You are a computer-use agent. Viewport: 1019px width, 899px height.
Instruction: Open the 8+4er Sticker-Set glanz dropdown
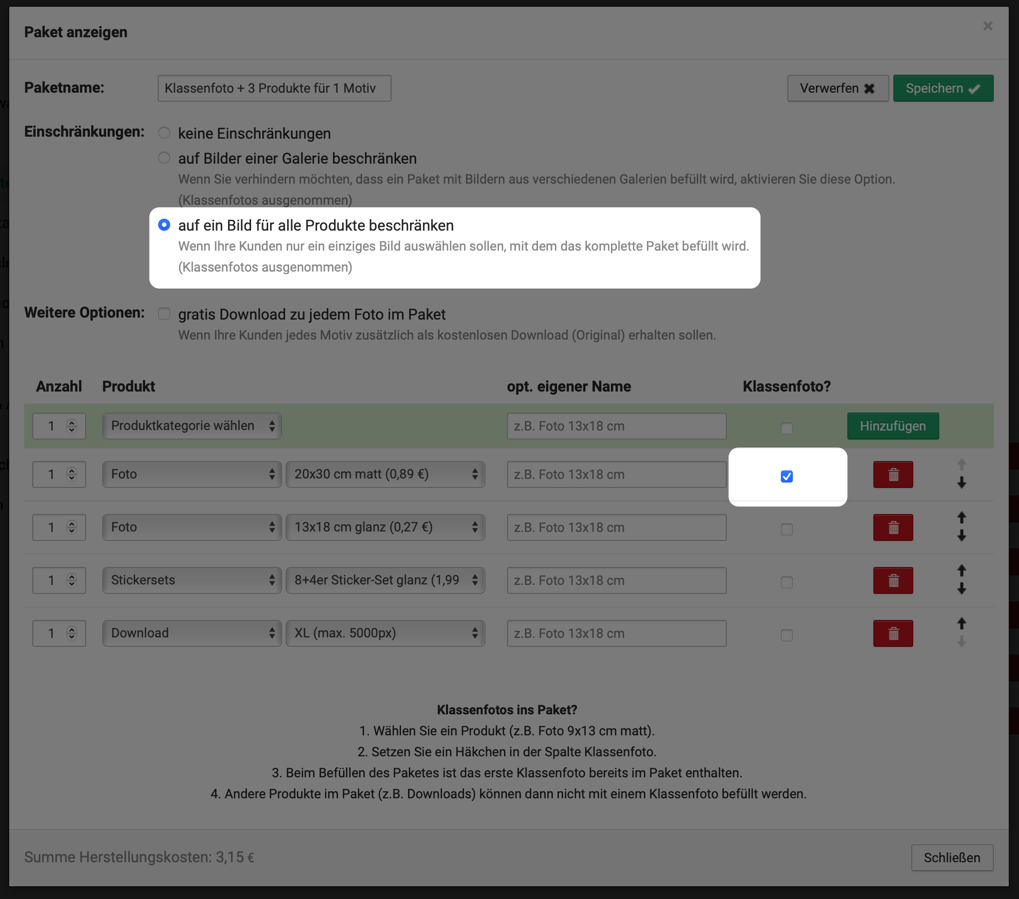[385, 580]
